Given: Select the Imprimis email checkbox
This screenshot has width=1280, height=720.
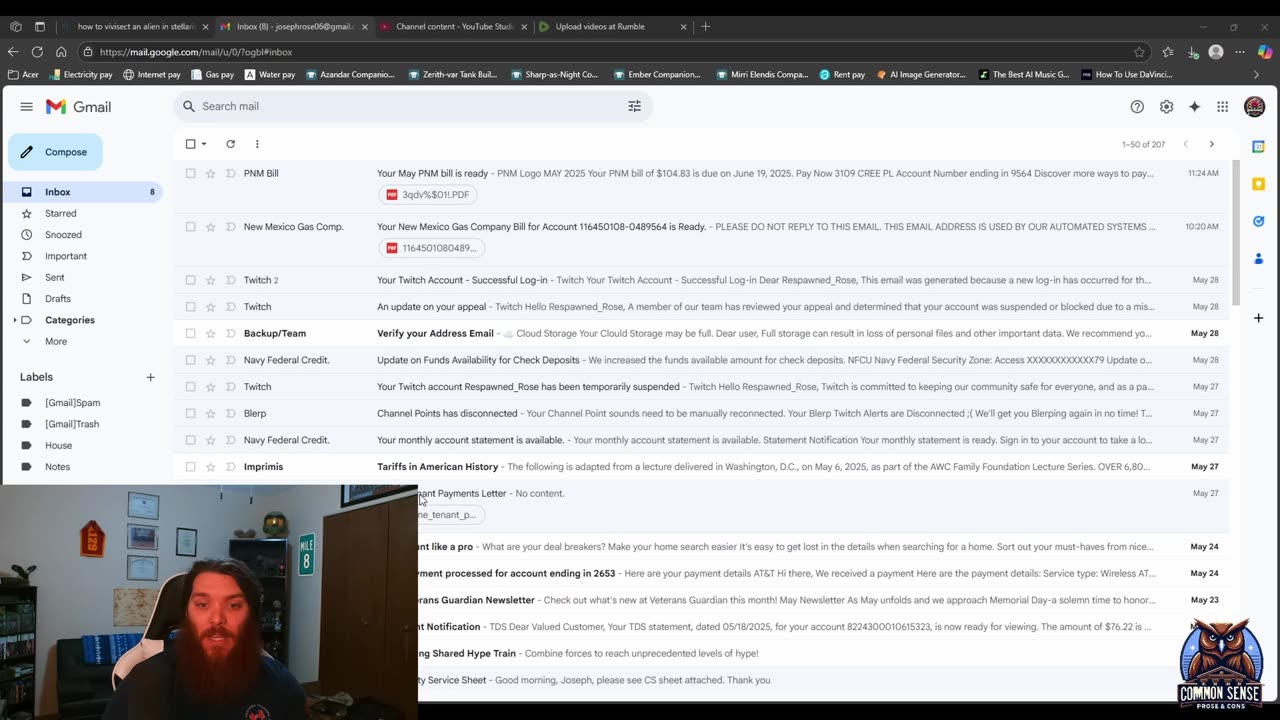Looking at the screenshot, I should point(190,467).
